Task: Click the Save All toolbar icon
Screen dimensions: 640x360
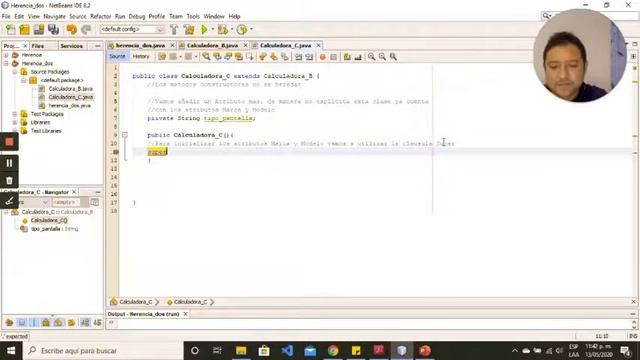Action: [53, 29]
